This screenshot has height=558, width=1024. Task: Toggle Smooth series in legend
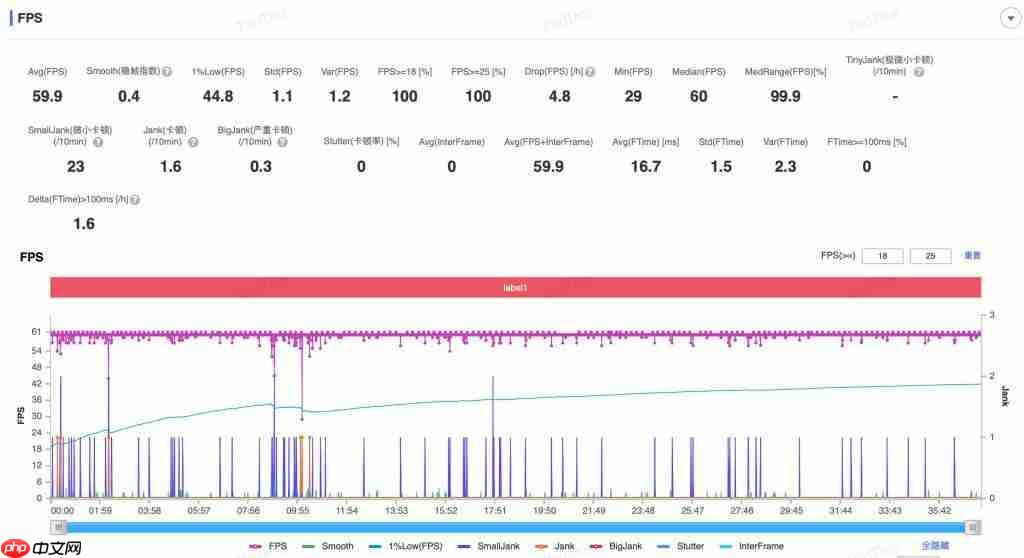coord(328,546)
